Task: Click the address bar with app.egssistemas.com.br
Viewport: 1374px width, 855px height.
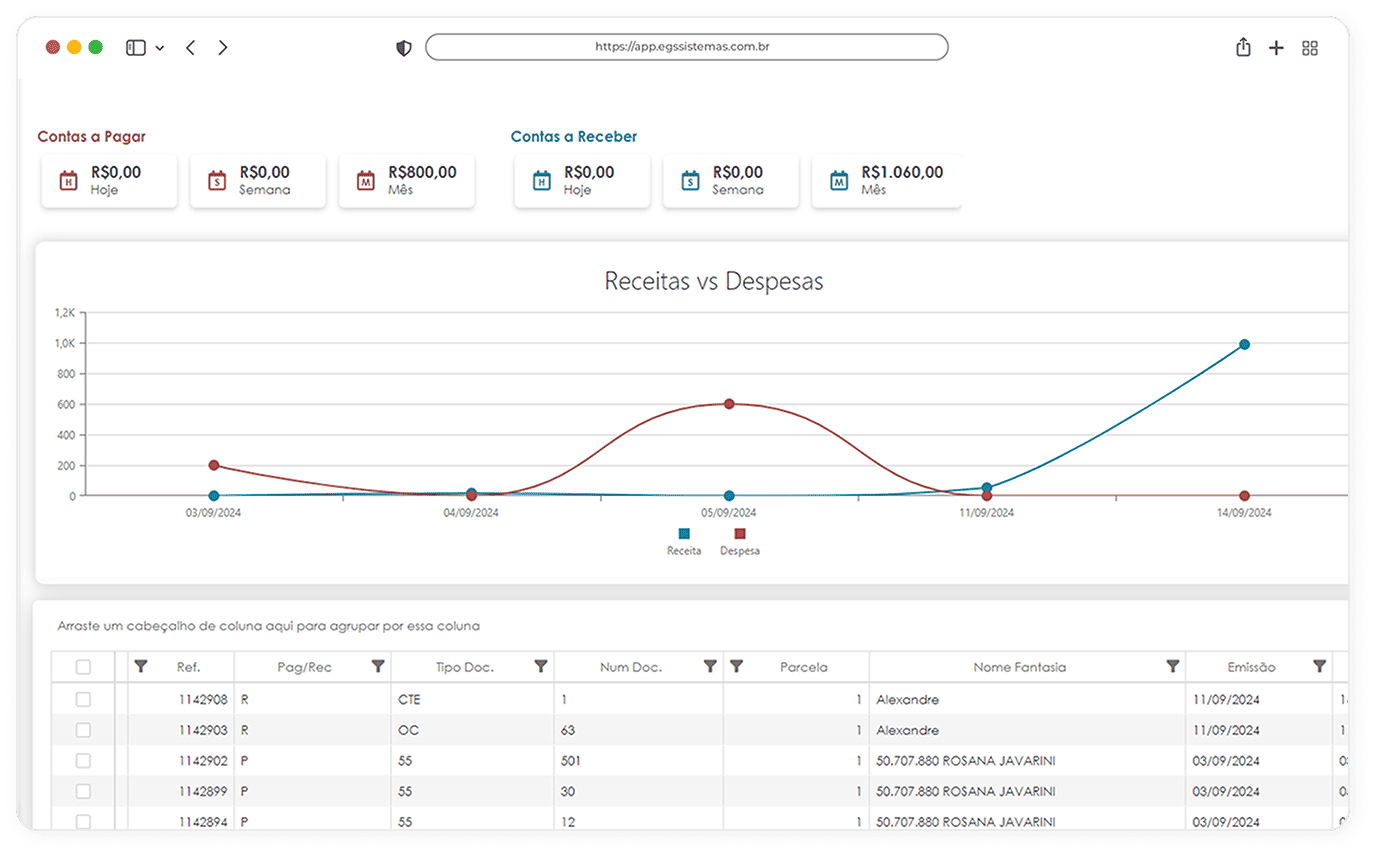Action: [x=686, y=46]
